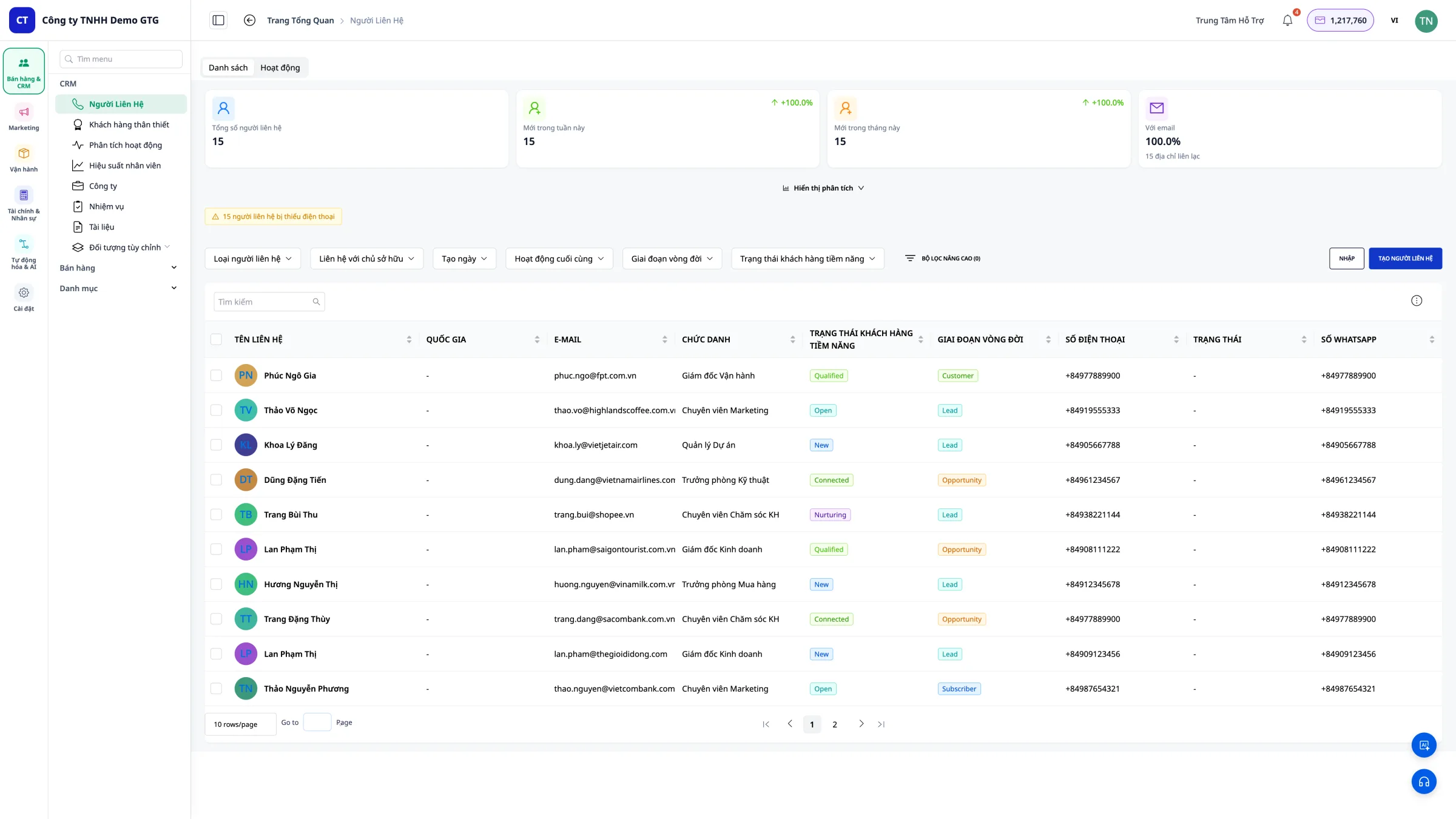Open the notifications bell

pos(1287,20)
